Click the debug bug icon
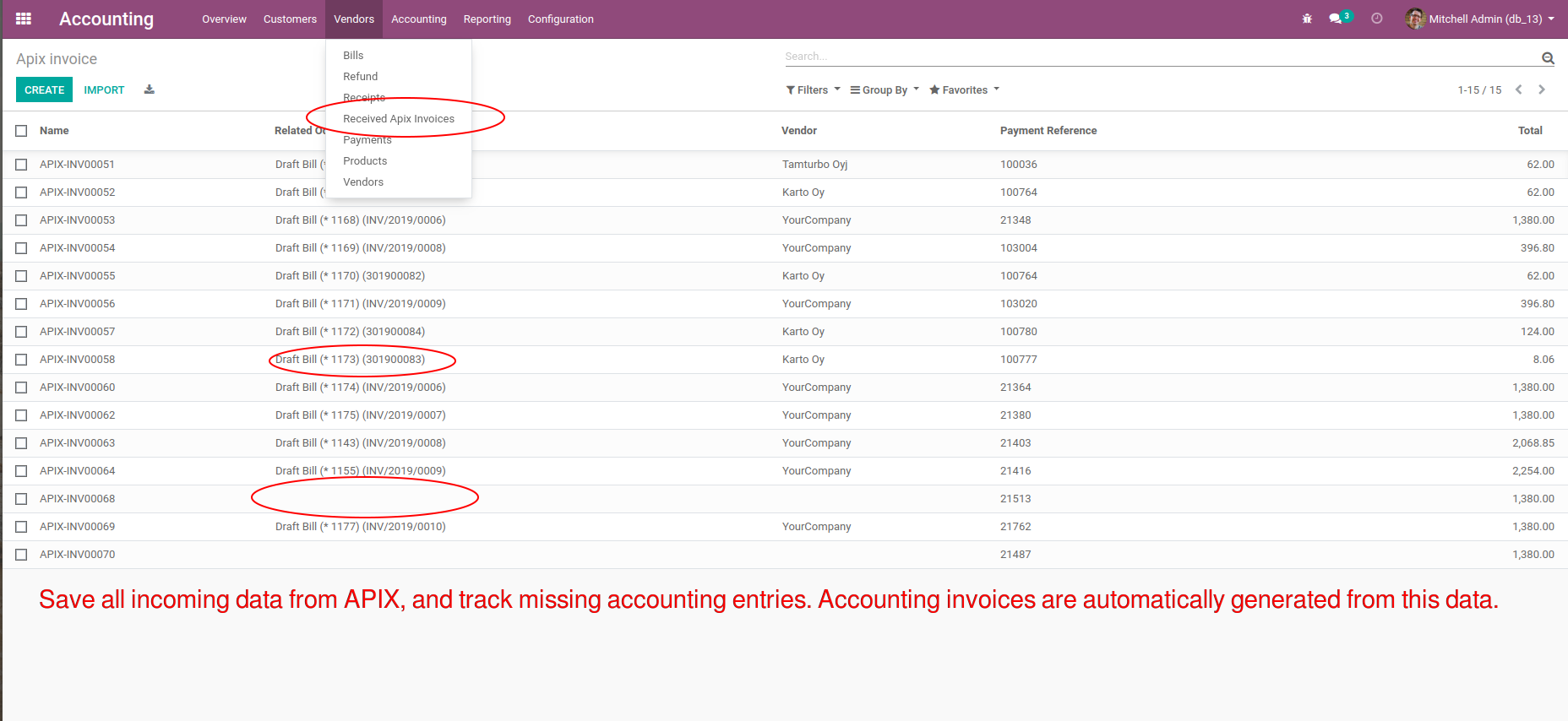The height and width of the screenshot is (721, 1568). (1307, 19)
